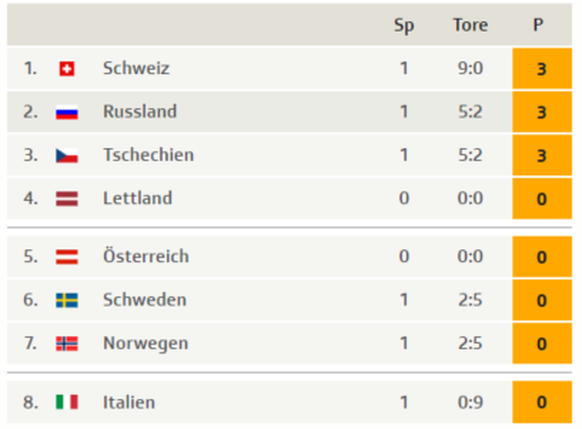Select the Schweden team name

coord(145,299)
